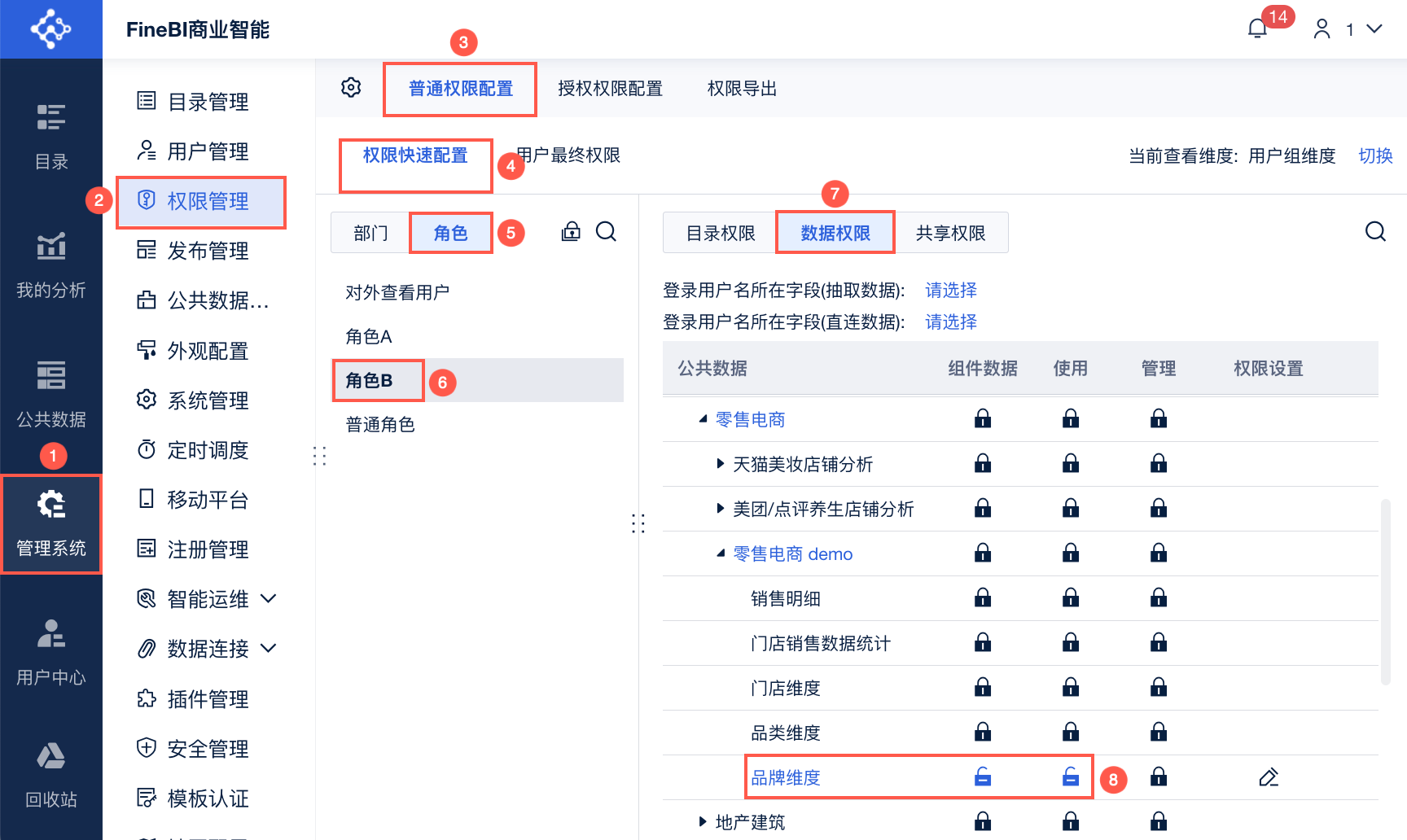Click 请选择 for the 抽取数据 field
This screenshot has height=840, width=1407.
[x=951, y=290]
